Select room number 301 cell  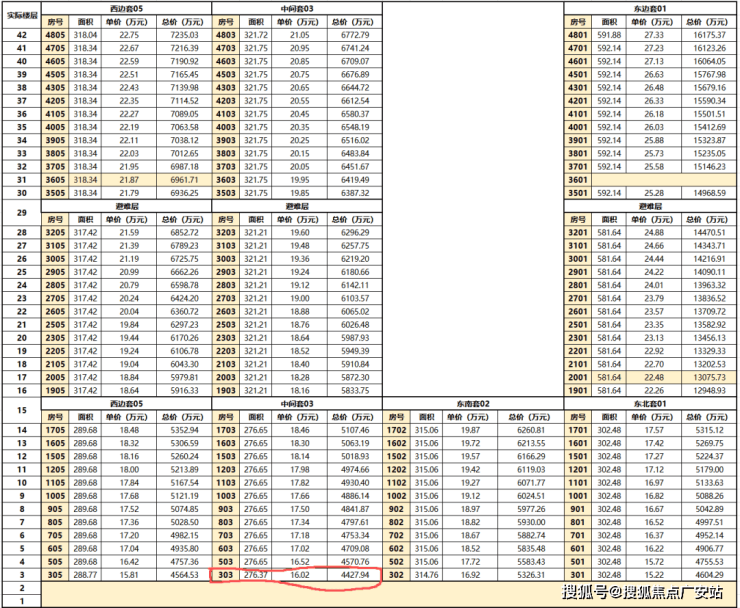click(x=578, y=575)
